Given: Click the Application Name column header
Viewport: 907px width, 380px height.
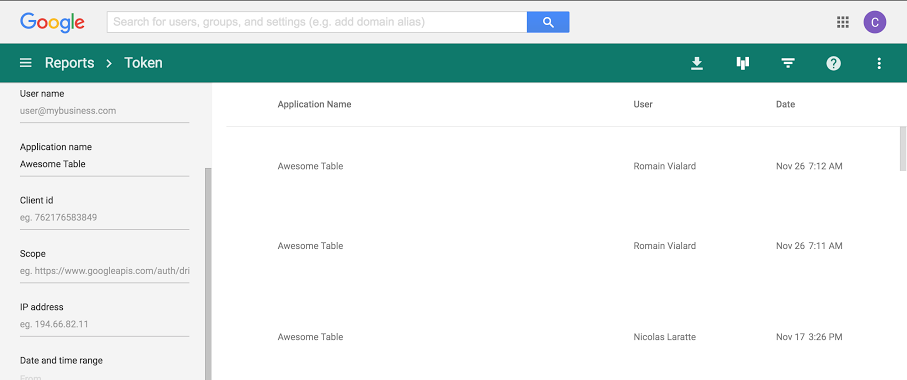Looking at the screenshot, I should click(314, 104).
